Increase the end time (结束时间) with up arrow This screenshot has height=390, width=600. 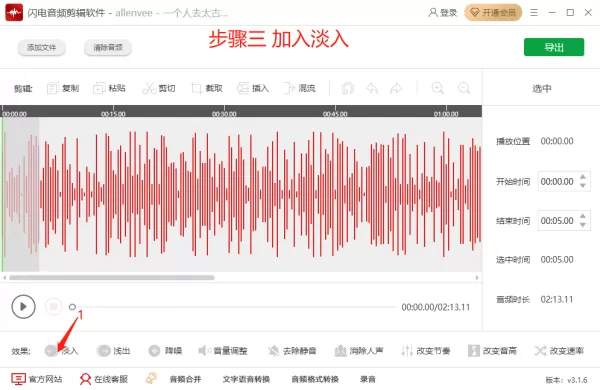click(x=583, y=216)
